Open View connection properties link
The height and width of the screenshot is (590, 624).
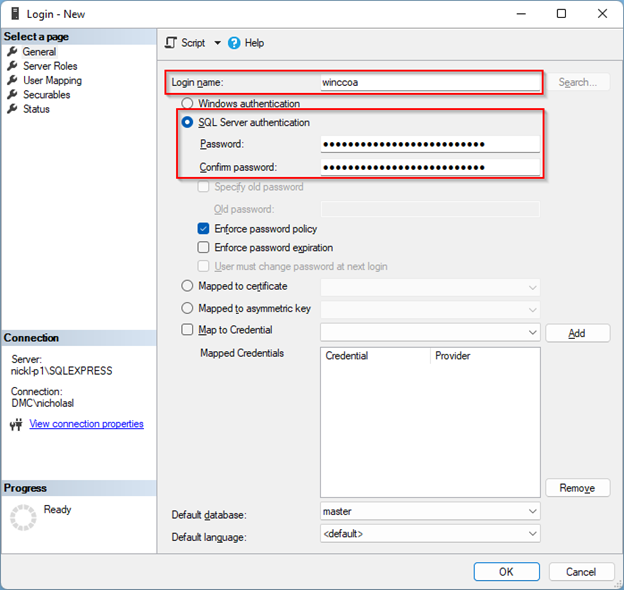pyautogui.click(x=86, y=424)
